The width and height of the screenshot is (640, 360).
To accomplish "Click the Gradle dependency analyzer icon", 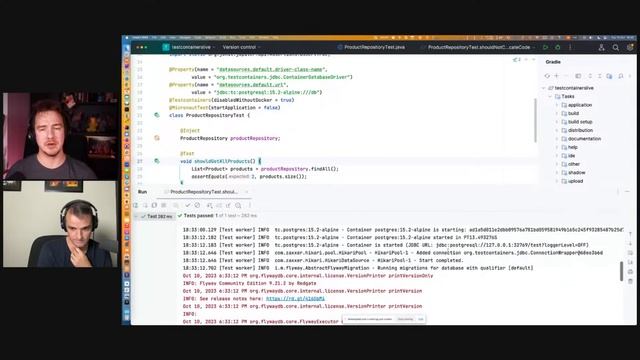I will coord(621,76).
